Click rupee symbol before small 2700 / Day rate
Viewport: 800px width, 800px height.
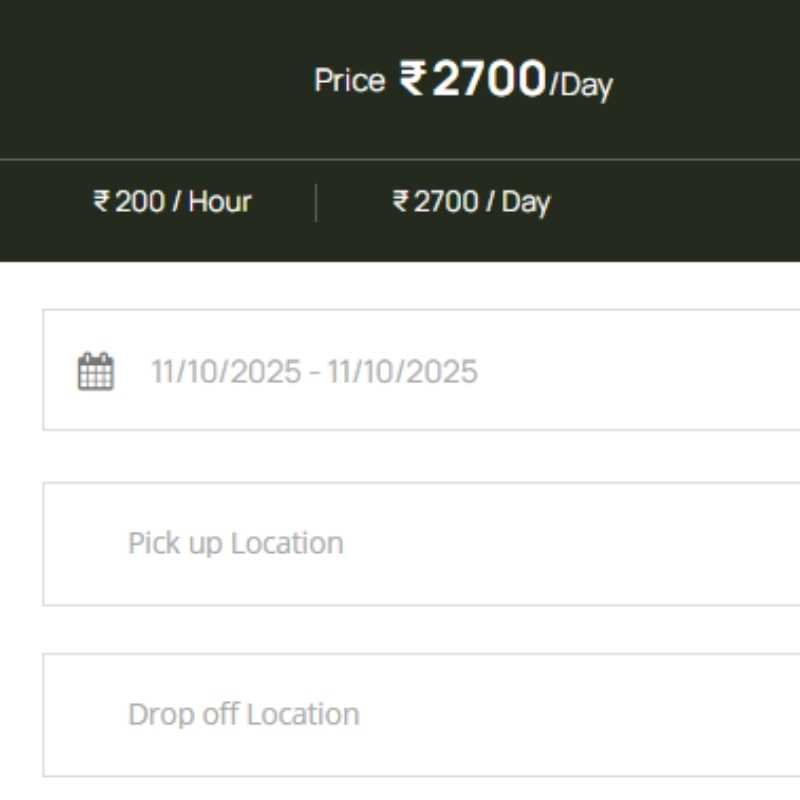[401, 202]
